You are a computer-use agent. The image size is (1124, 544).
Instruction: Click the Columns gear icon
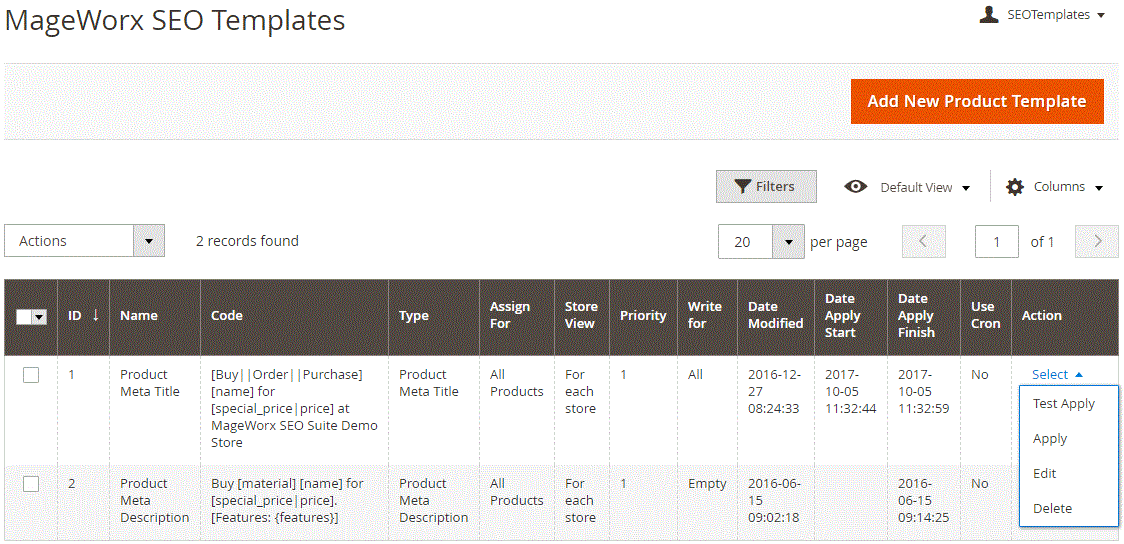pos(1015,187)
